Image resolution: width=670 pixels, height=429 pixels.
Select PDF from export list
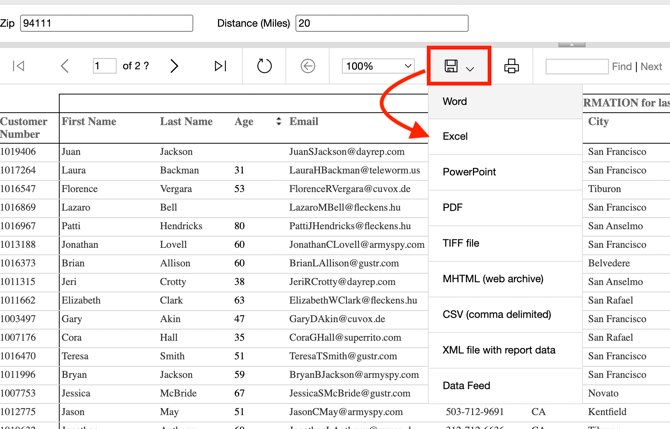tap(453, 207)
